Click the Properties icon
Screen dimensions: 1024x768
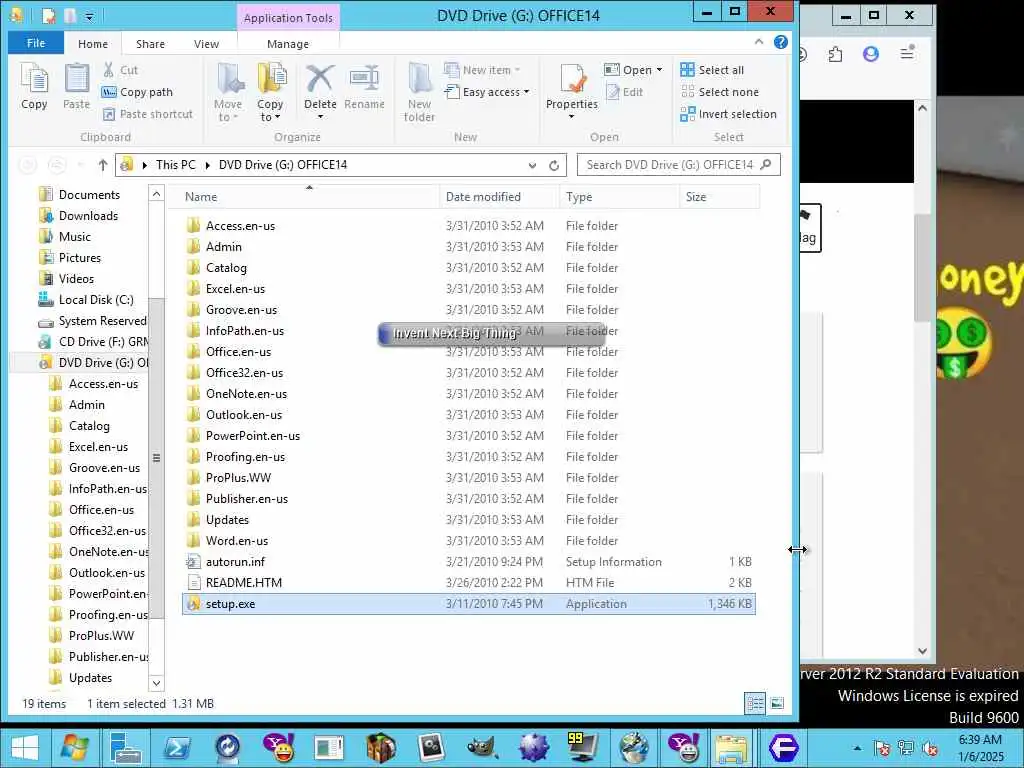tap(572, 80)
